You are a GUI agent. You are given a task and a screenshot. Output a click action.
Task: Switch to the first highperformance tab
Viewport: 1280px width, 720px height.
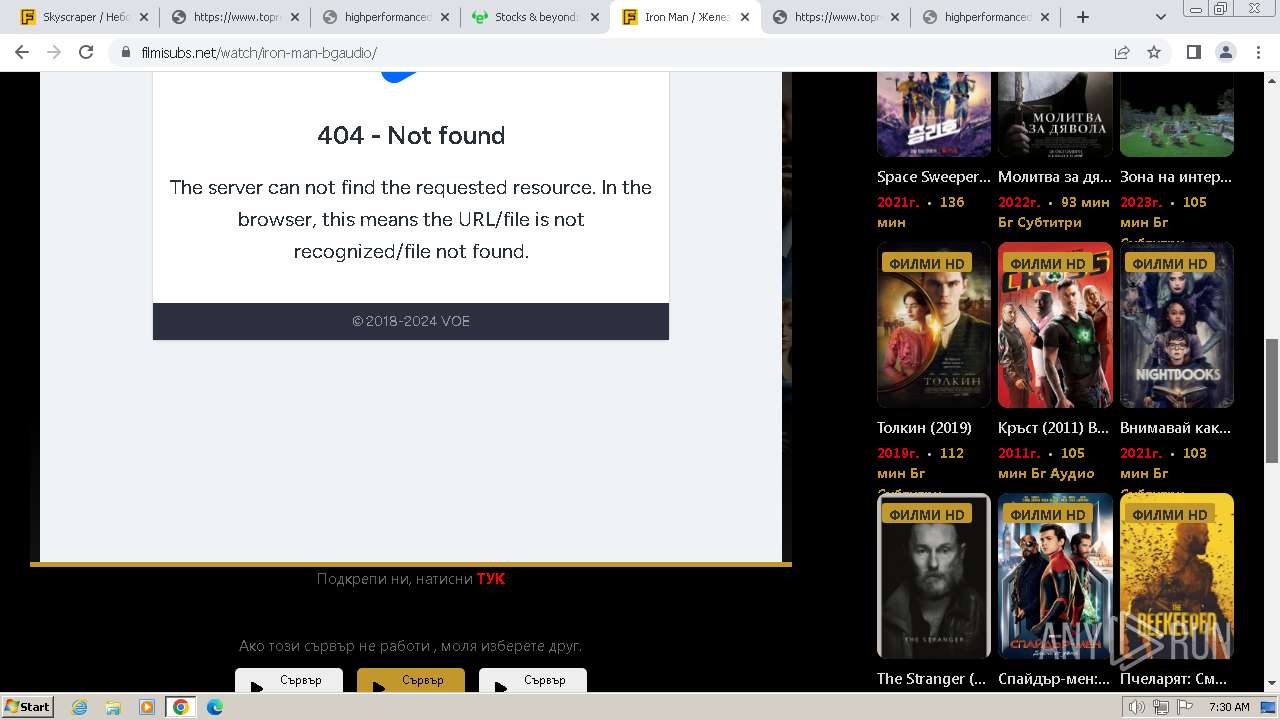385,17
